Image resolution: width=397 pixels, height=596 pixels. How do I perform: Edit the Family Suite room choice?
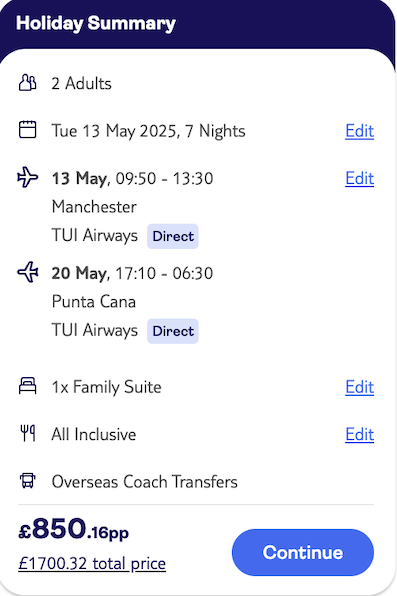click(x=359, y=387)
